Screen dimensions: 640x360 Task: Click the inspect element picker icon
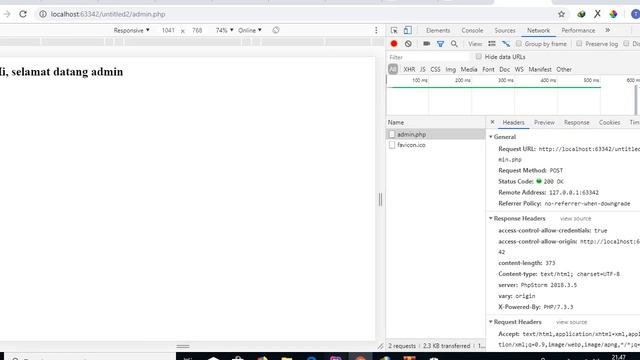click(x=394, y=30)
